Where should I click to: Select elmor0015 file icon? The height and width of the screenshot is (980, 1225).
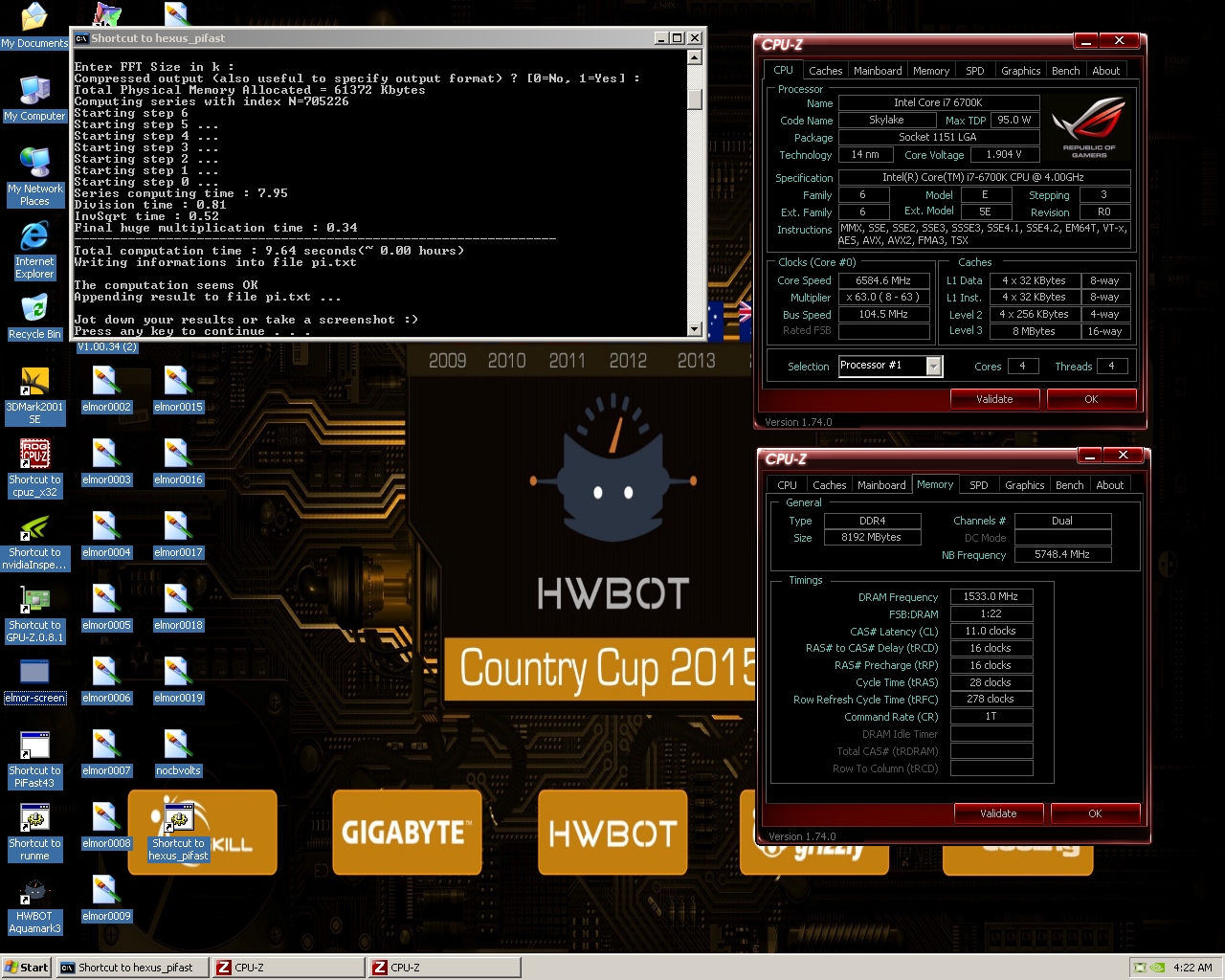coord(178,390)
